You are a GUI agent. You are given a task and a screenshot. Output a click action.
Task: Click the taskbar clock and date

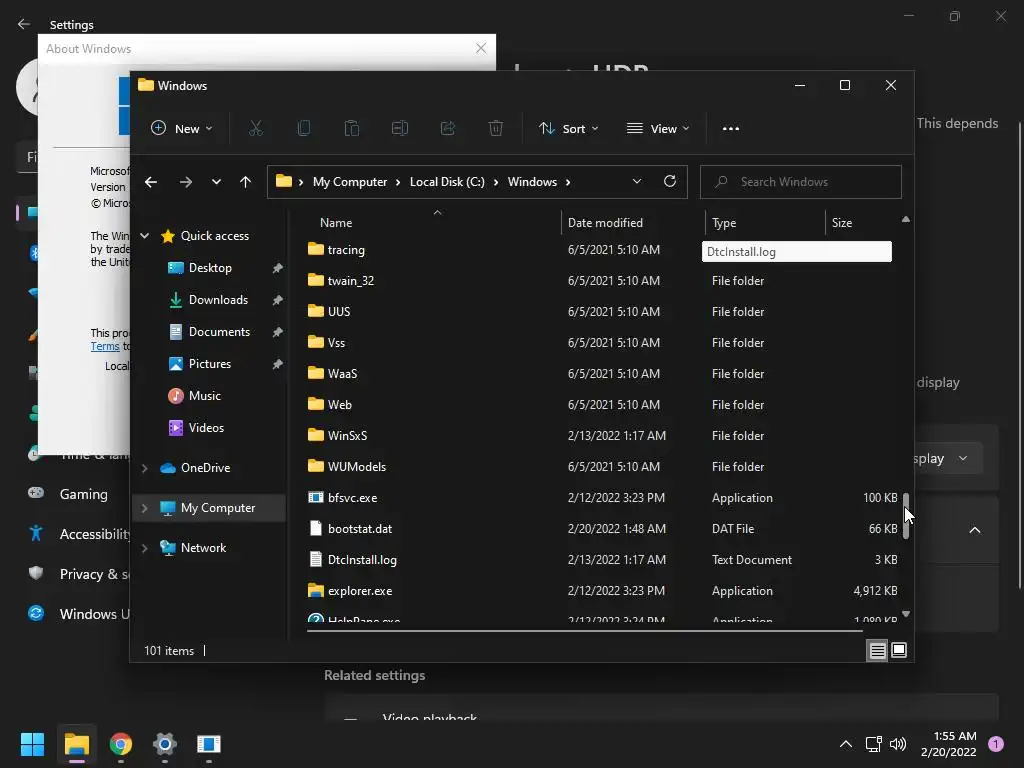pyautogui.click(x=949, y=744)
